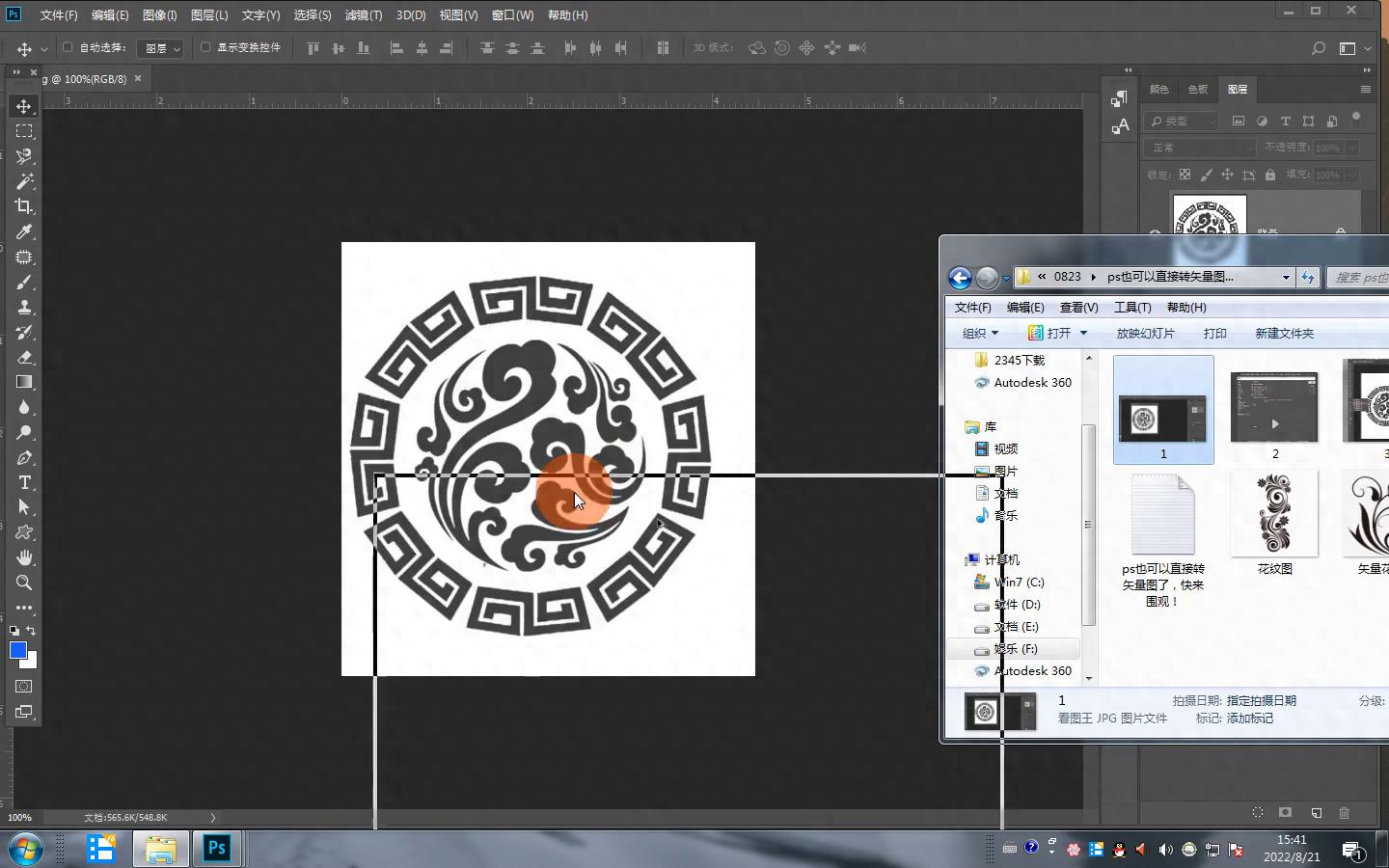Image resolution: width=1389 pixels, height=868 pixels.
Task: Select the Zoom tool
Action: pos(24,583)
